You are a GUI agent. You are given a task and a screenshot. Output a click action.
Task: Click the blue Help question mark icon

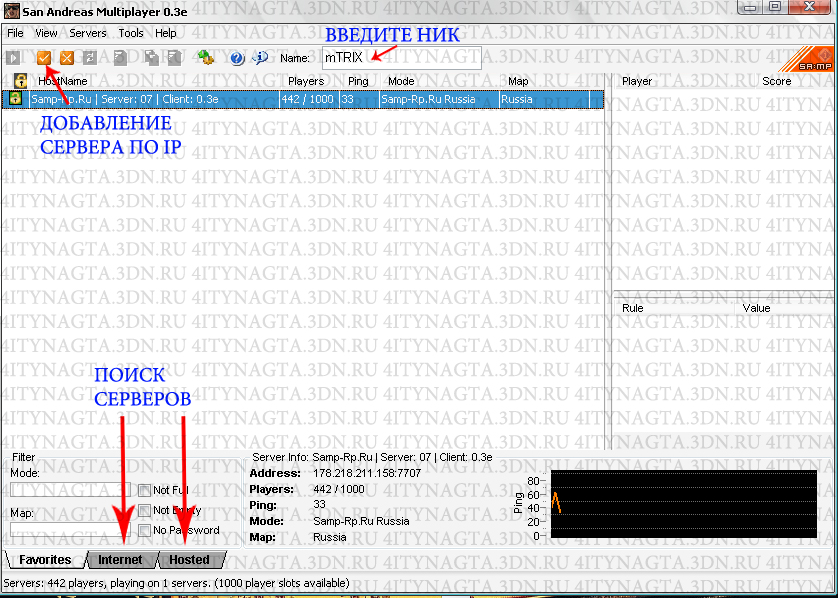point(237,58)
